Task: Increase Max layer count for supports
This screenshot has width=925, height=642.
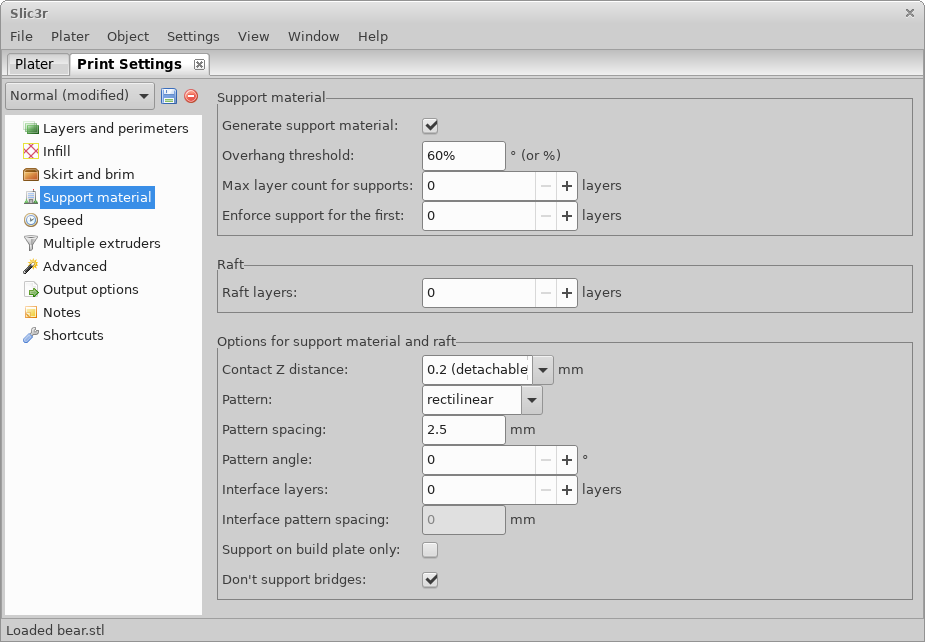Action: (567, 186)
